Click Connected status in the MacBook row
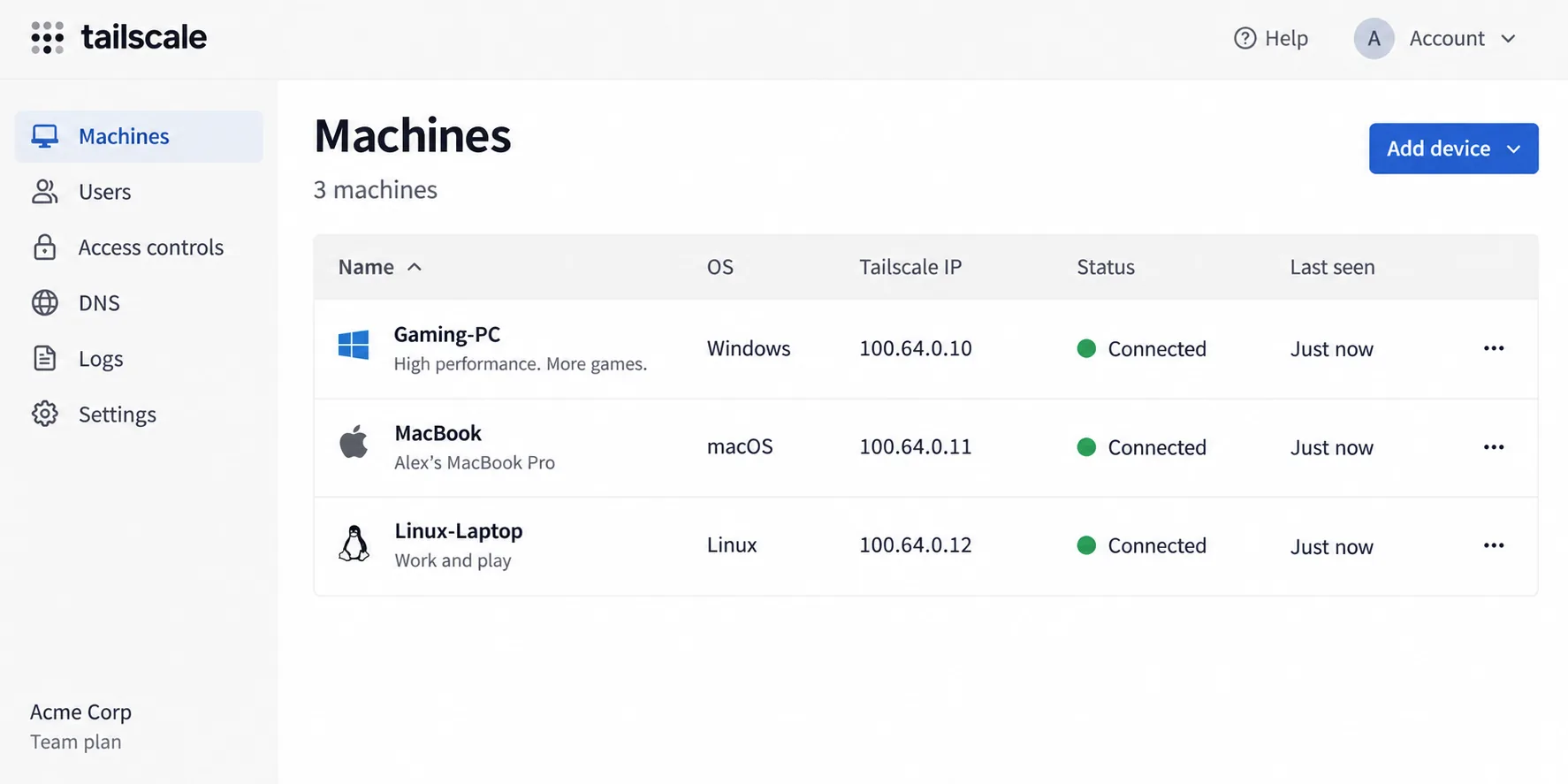1568x784 pixels. [1157, 447]
